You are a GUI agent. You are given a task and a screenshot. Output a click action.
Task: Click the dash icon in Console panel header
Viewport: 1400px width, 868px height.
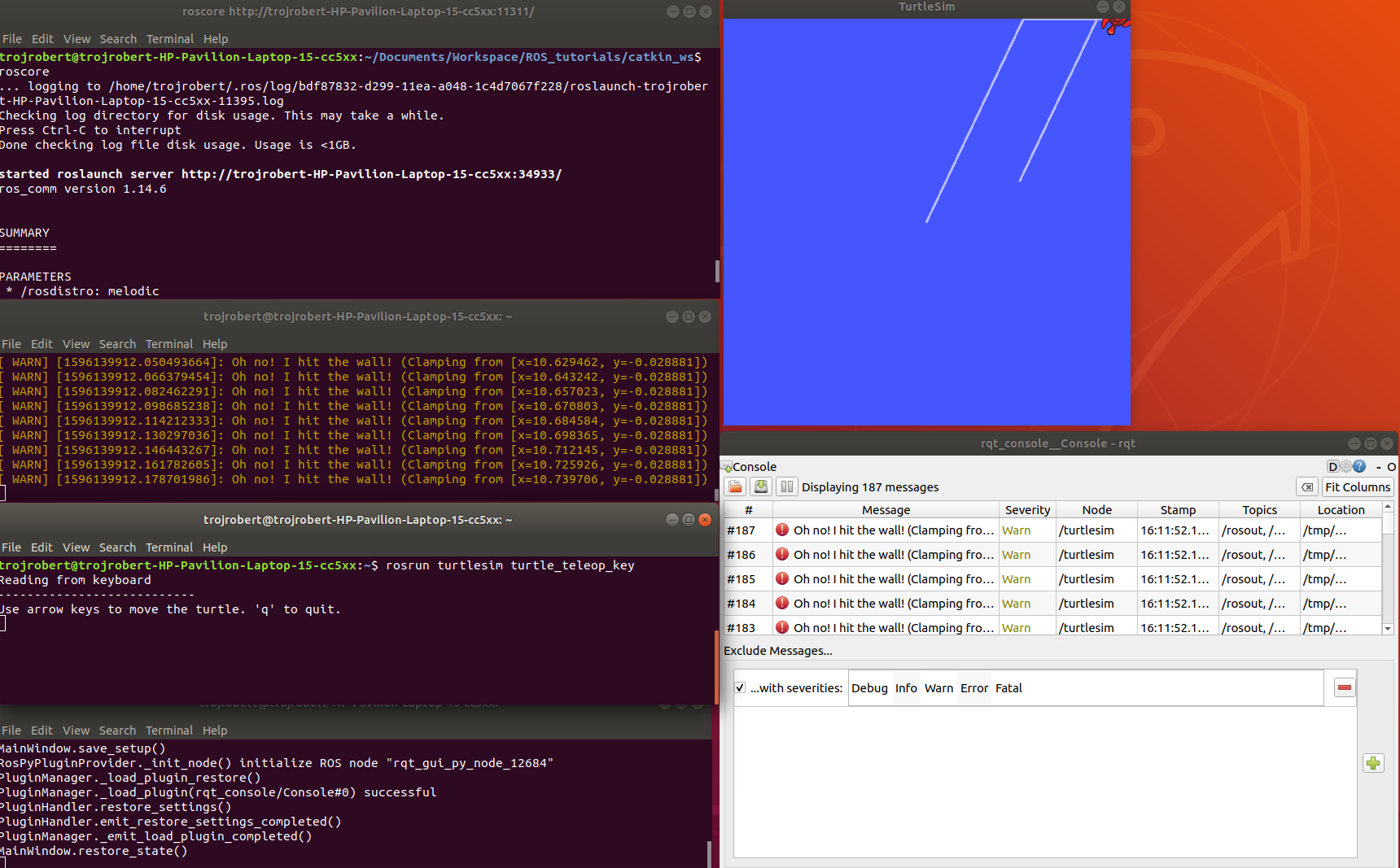(x=1378, y=467)
